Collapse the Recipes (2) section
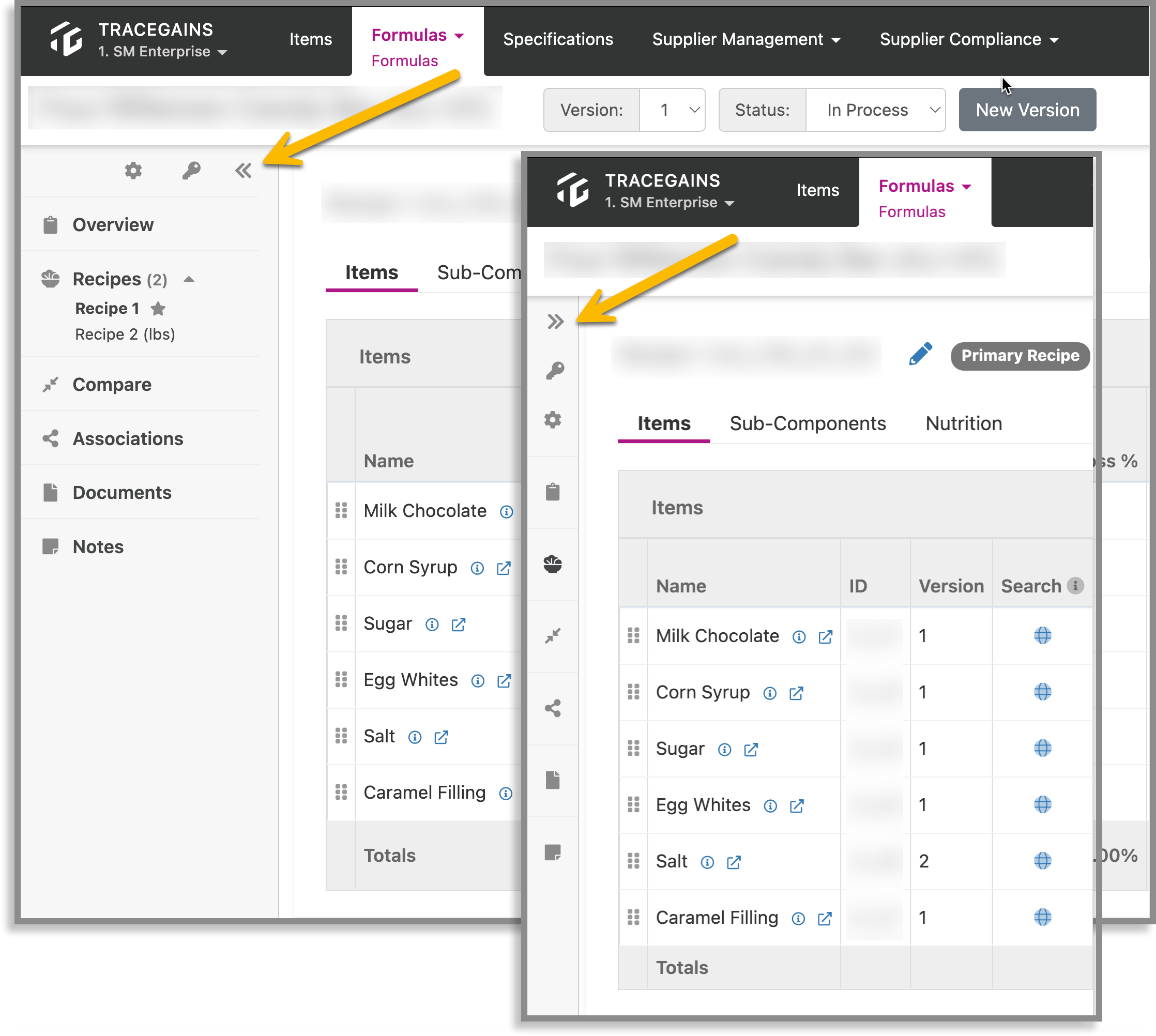The width and height of the screenshot is (1156, 1036). click(x=189, y=280)
